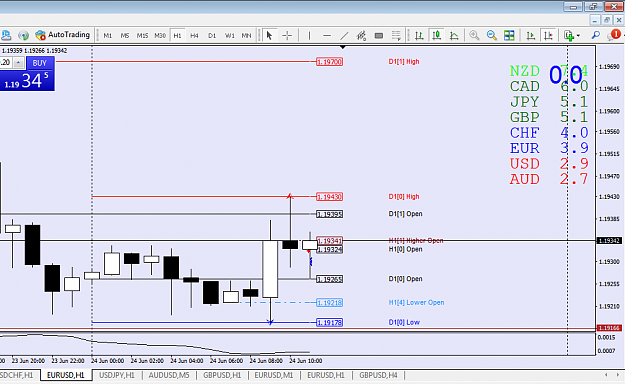Select the crosshair tool
Screen dimensions: 625x384
pos(287,35)
